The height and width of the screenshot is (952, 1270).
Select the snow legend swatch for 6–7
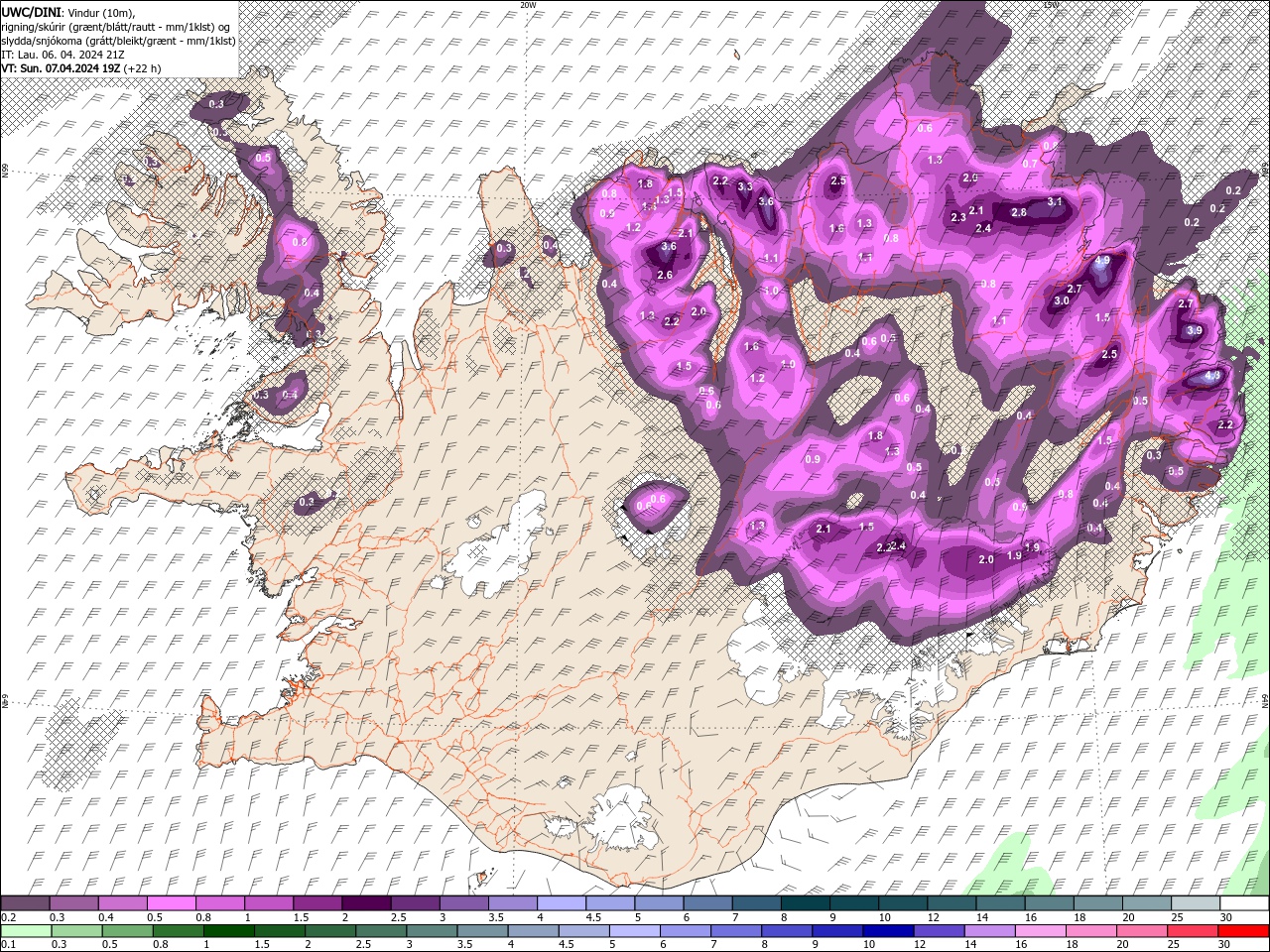[x=706, y=903]
